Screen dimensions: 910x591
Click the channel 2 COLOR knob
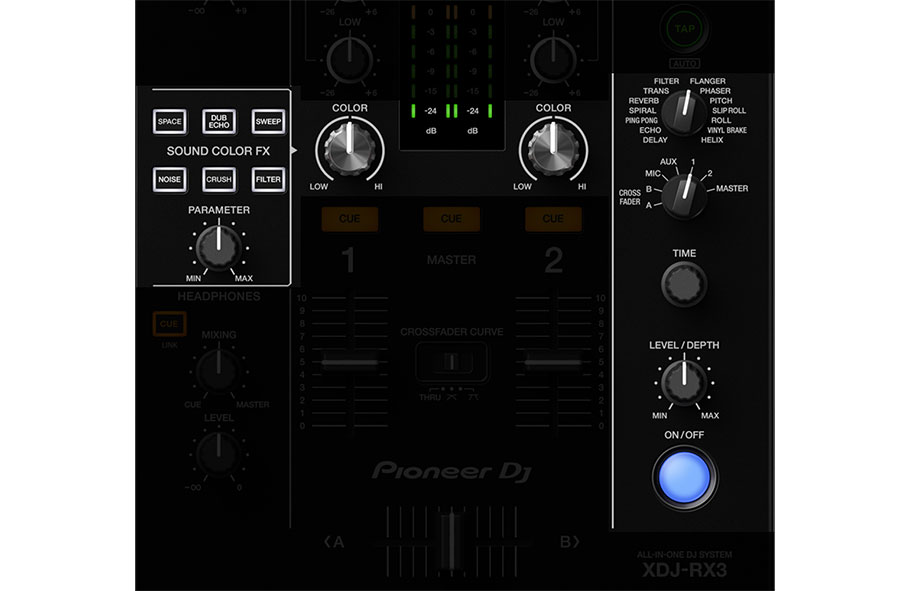click(x=553, y=149)
